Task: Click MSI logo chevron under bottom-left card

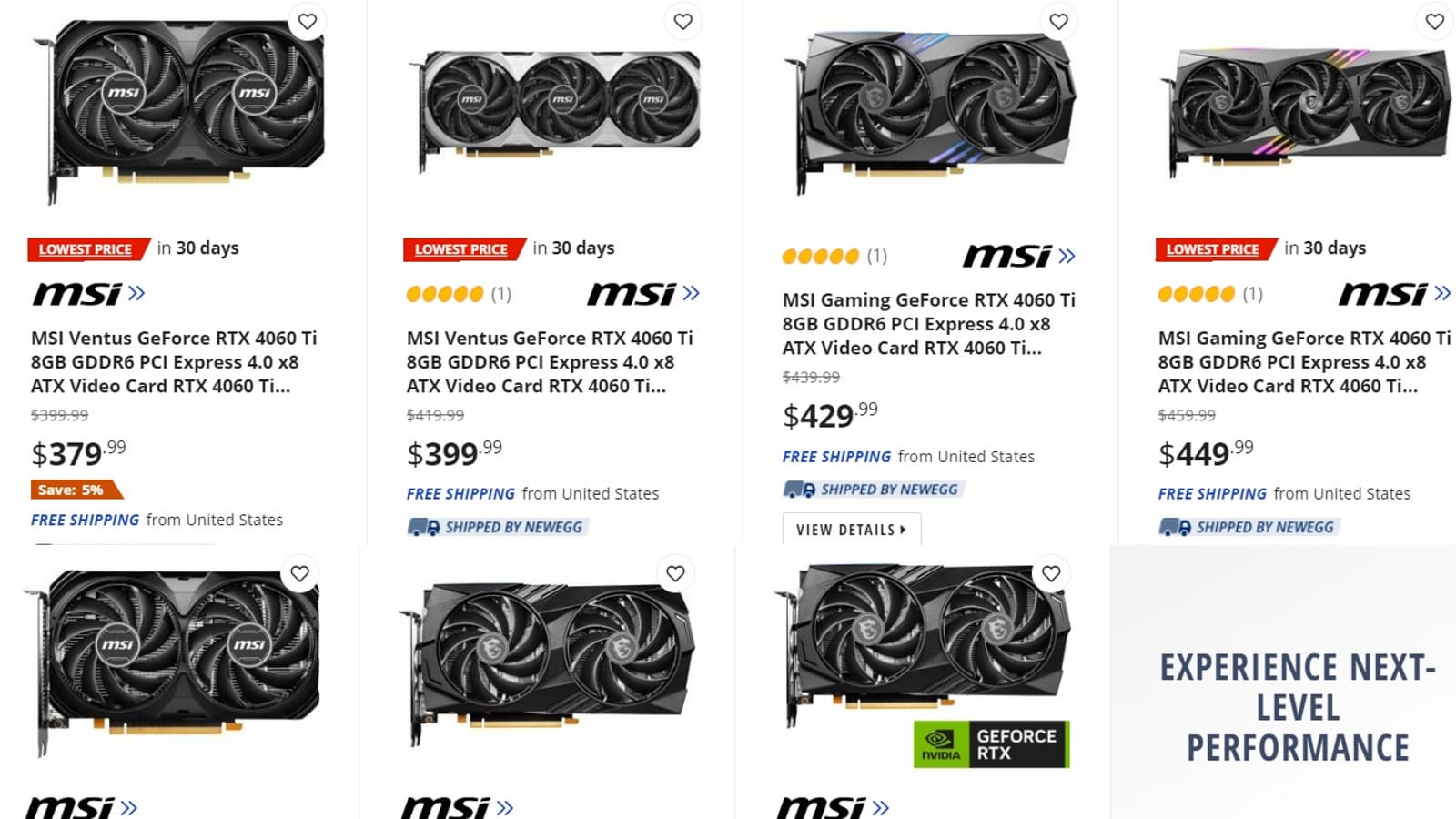Action: click(128, 807)
